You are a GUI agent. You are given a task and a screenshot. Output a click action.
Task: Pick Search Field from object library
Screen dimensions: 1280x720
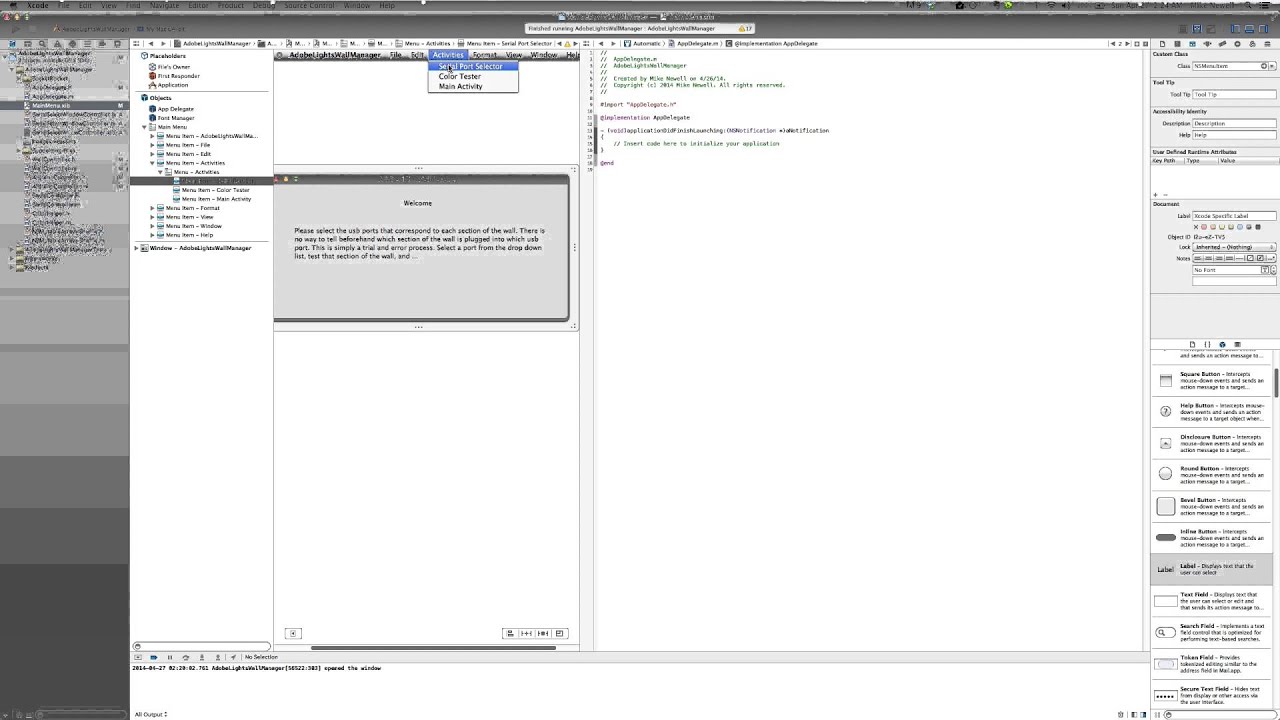point(1212,632)
